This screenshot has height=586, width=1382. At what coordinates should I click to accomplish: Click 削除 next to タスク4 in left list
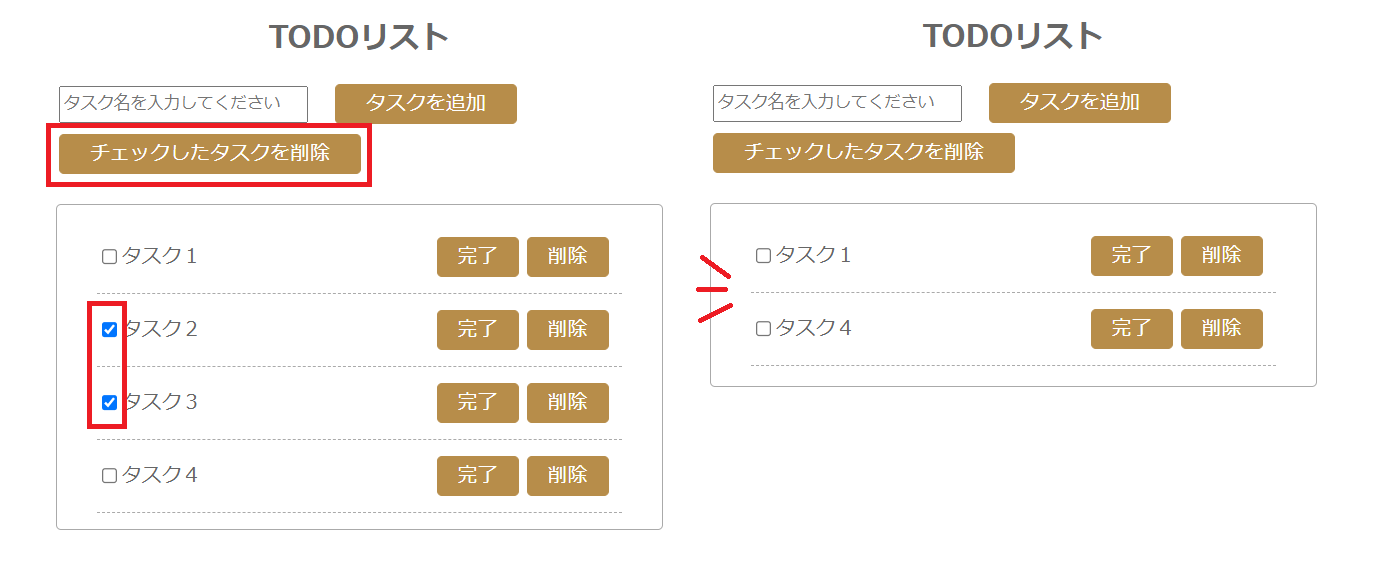[x=568, y=475]
